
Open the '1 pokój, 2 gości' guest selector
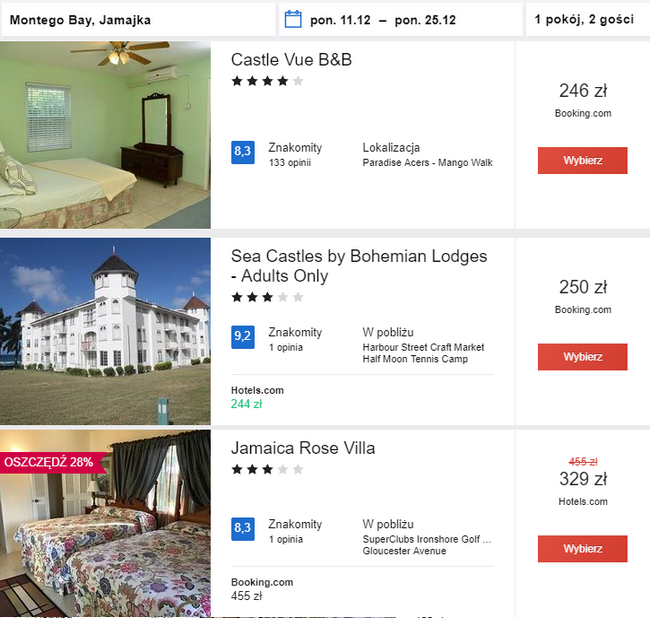(586, 19)
